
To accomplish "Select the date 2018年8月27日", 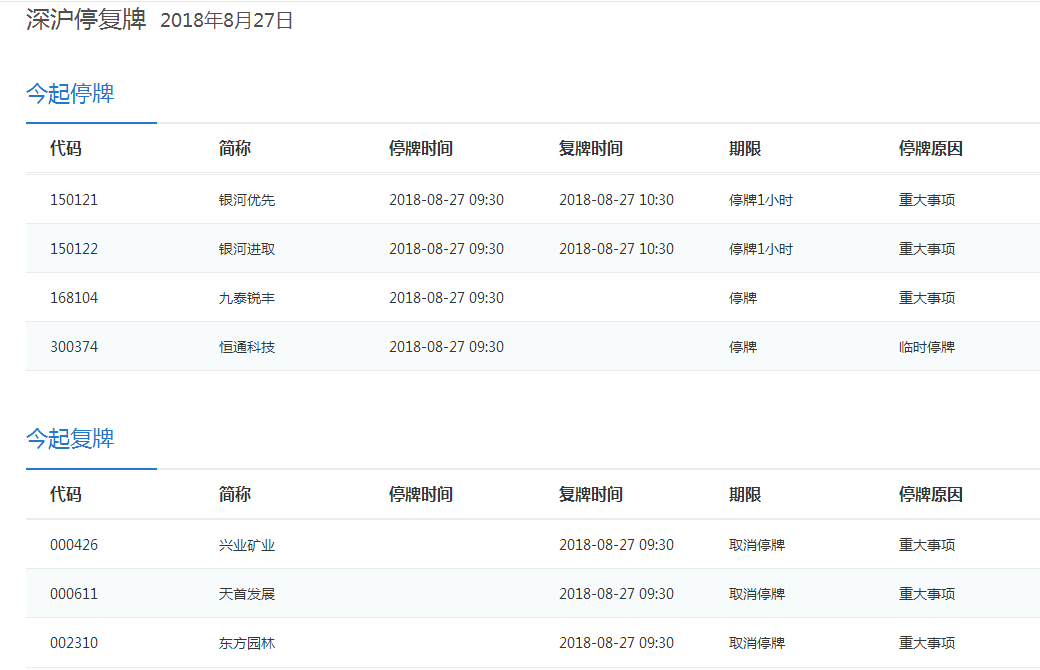I will coord(226,21).
